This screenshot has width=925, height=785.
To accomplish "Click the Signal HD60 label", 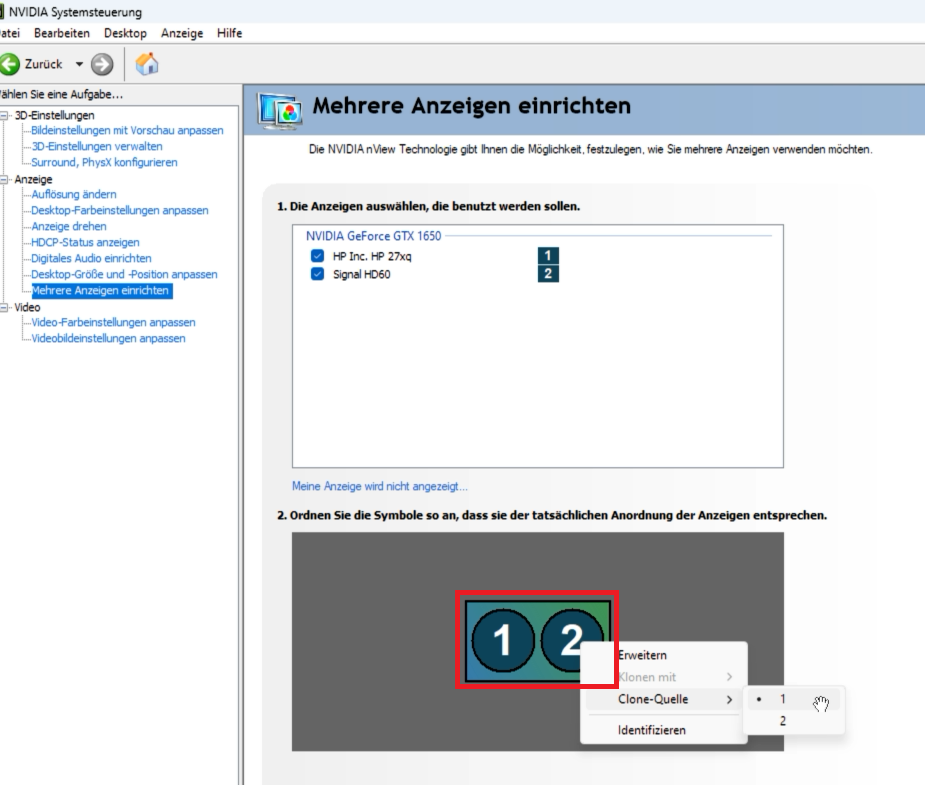I will coord(362,274).
